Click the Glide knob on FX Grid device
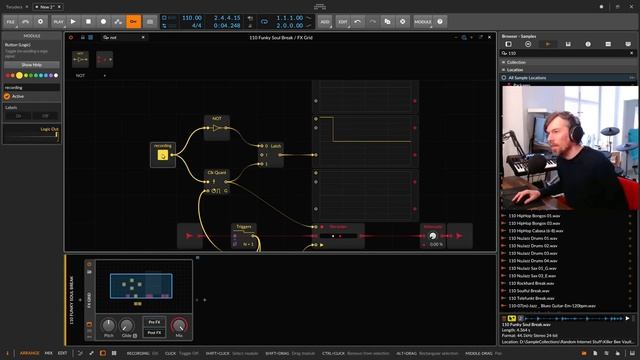 pyautogui.click(x=127, y=326)
